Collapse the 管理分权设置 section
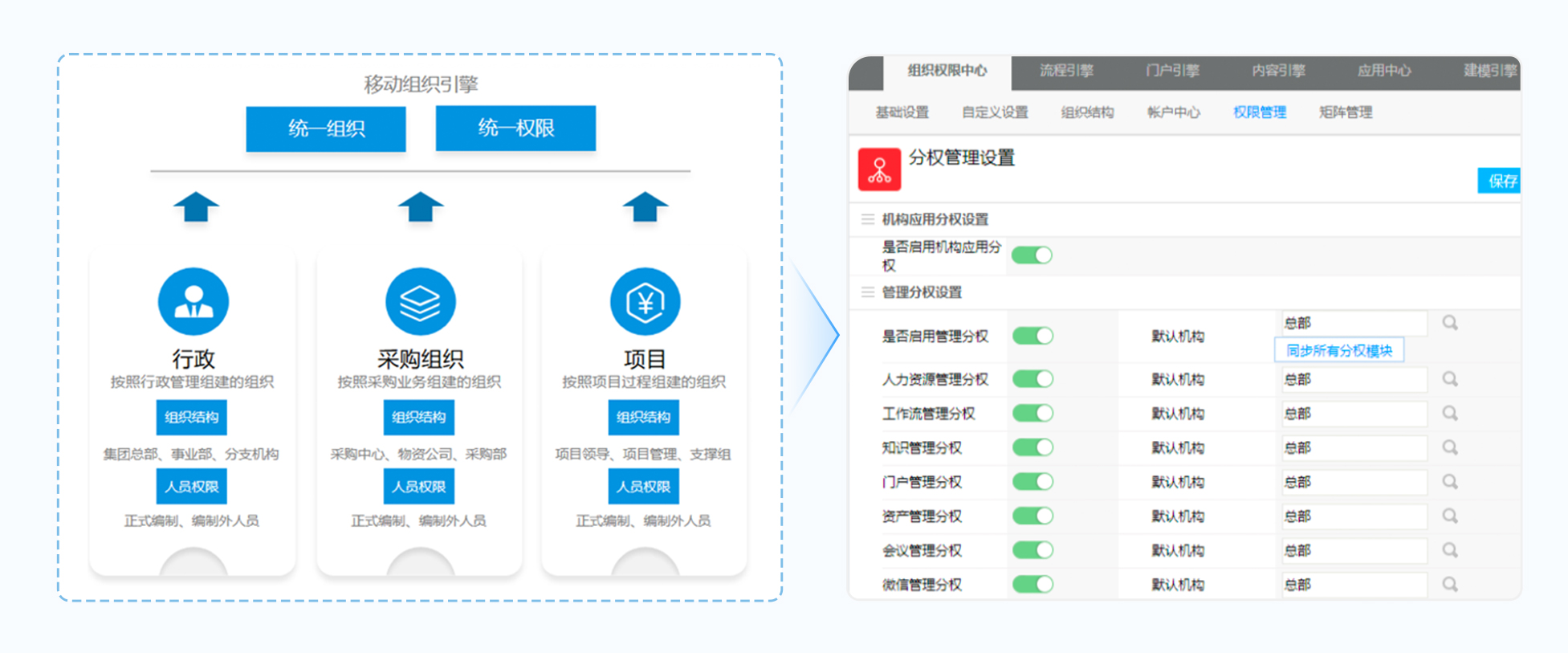1568x653 pixels. (x=868, y=292)
